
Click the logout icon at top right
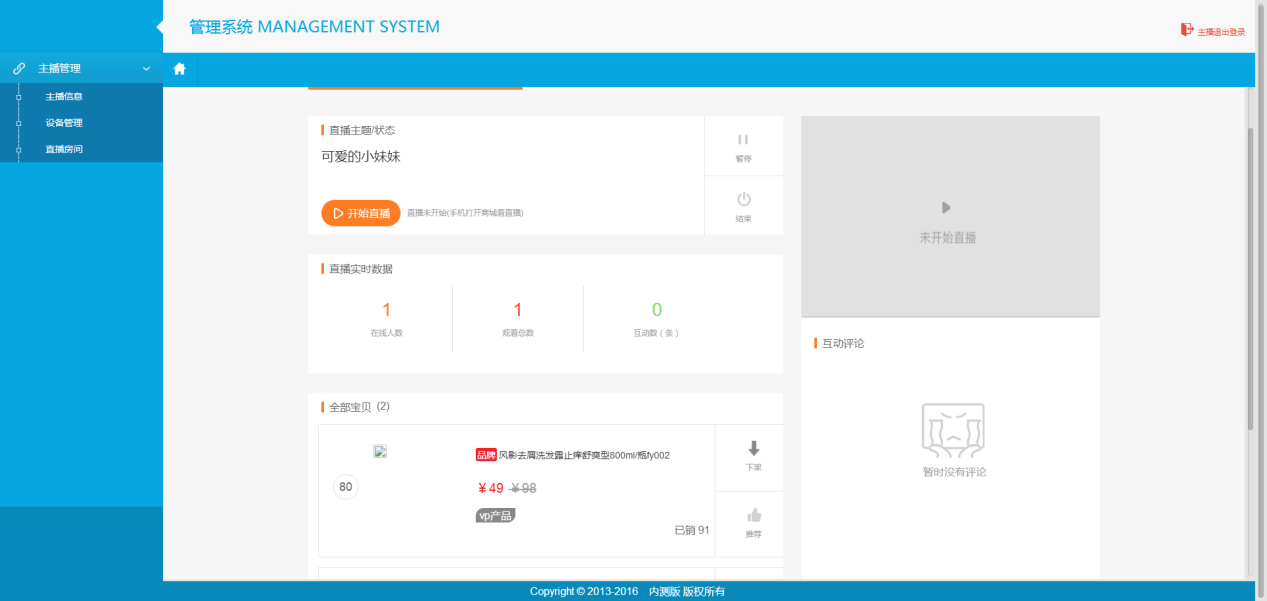pos(1187,30)
